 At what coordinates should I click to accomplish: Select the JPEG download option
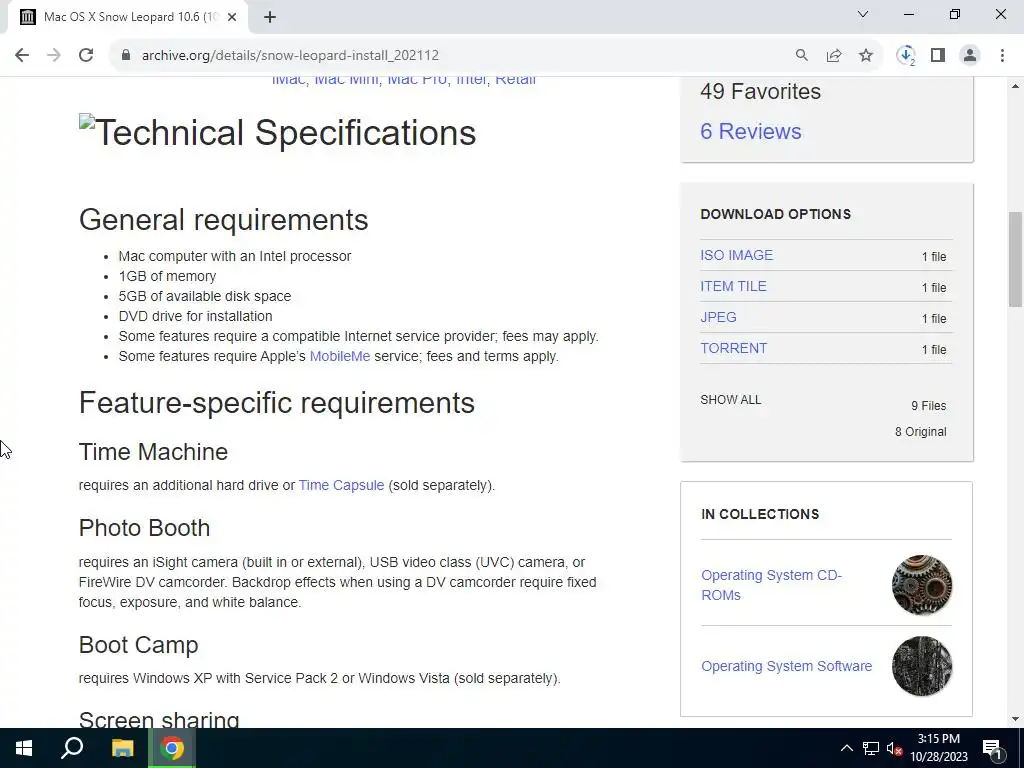718,317
